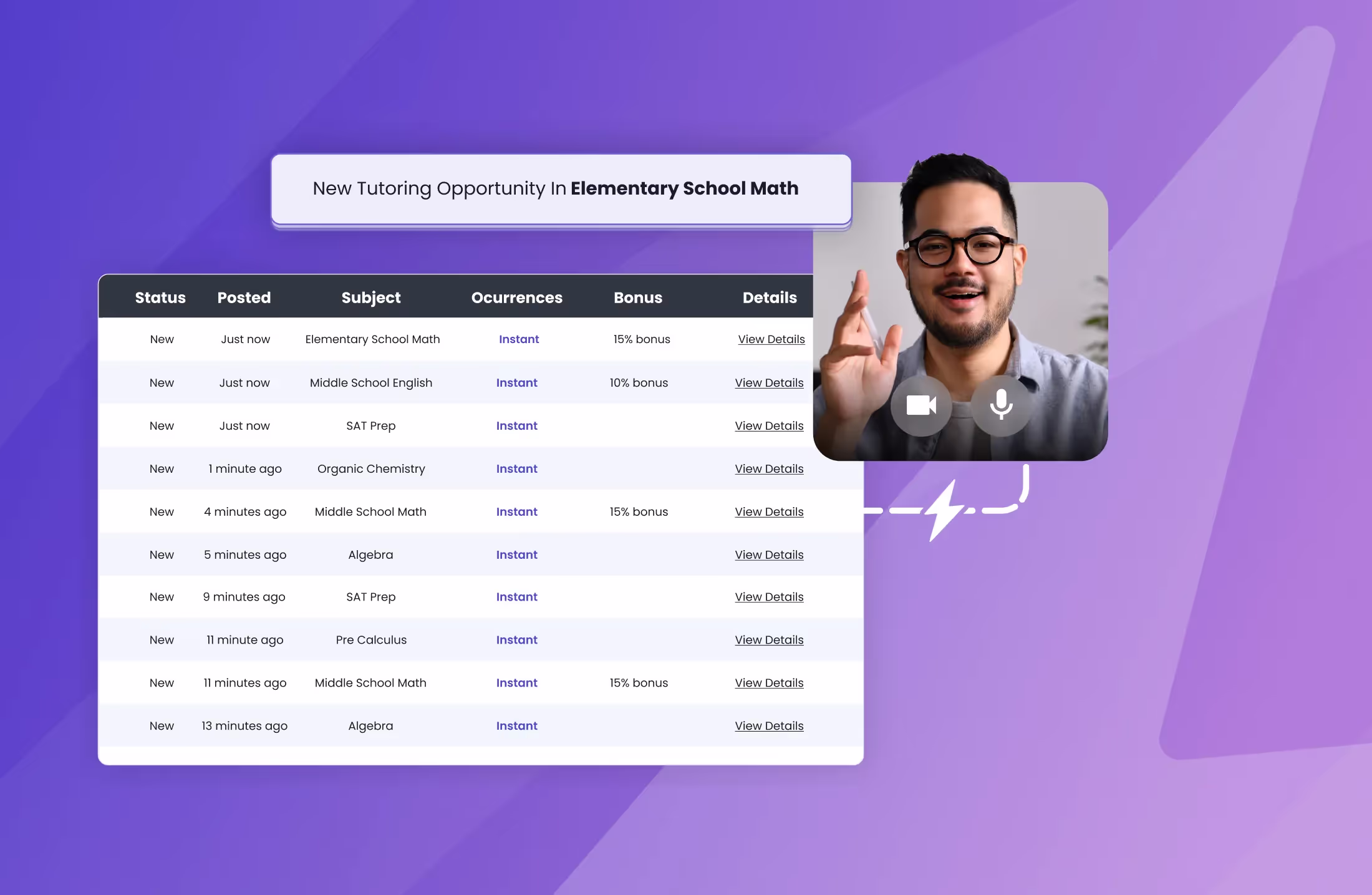1372x895 pixels.
Task: Click the Ocurrences column header
Action: (516, 298)
